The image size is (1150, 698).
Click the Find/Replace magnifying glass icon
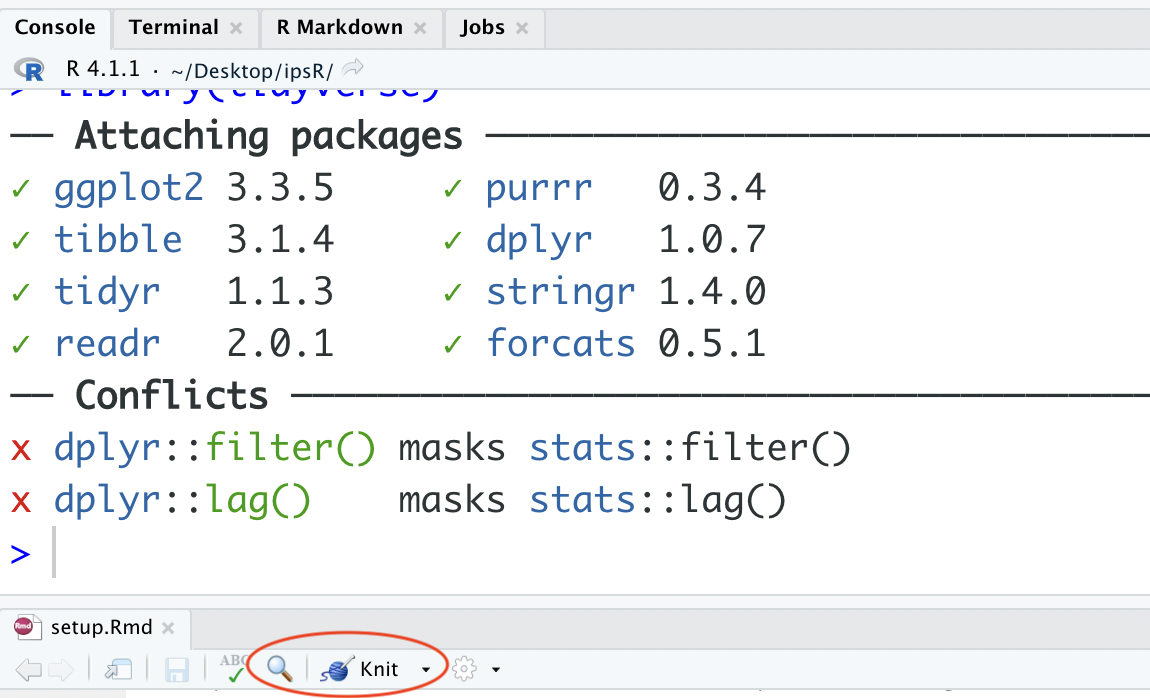point(278,668)
